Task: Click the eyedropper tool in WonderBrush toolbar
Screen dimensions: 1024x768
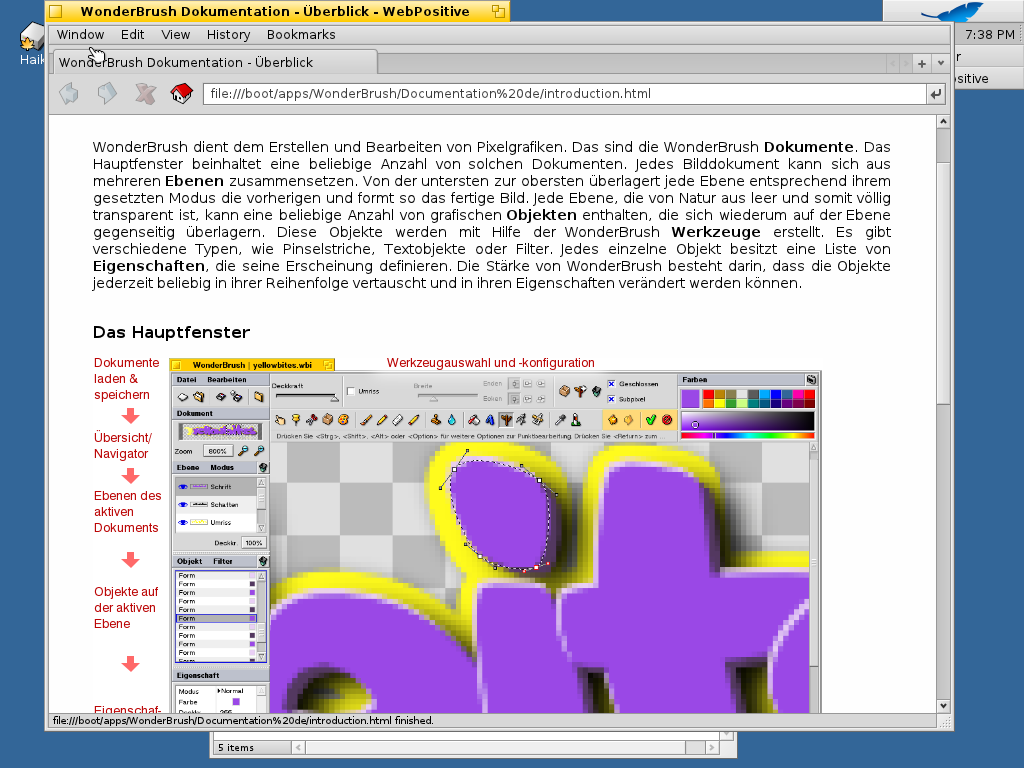Action: 561,420
